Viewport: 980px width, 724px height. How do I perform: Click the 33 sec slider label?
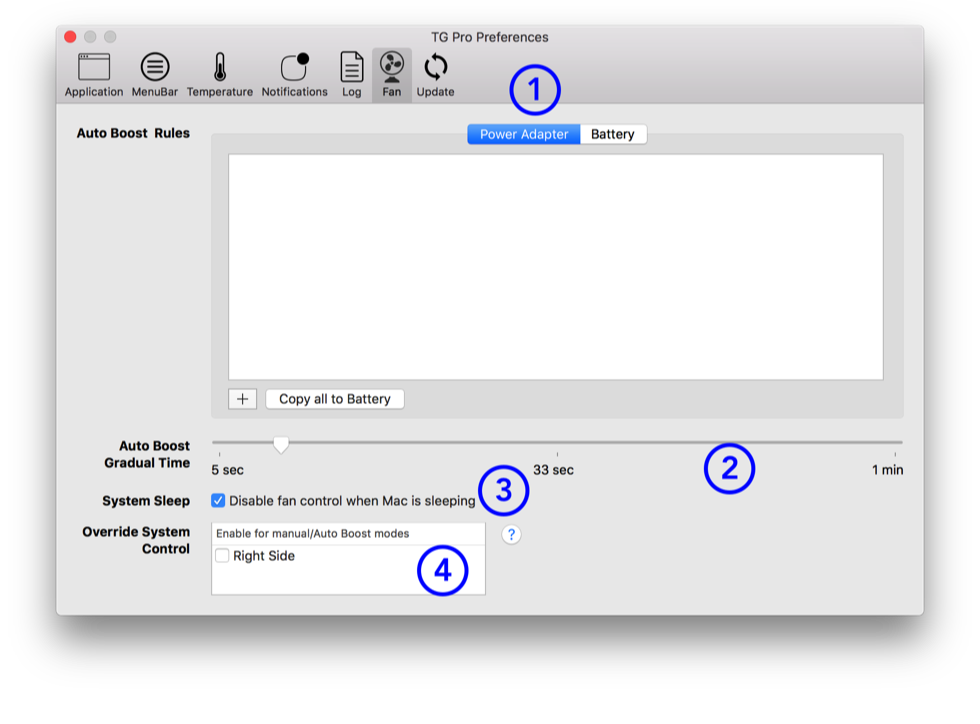point(553,470)
